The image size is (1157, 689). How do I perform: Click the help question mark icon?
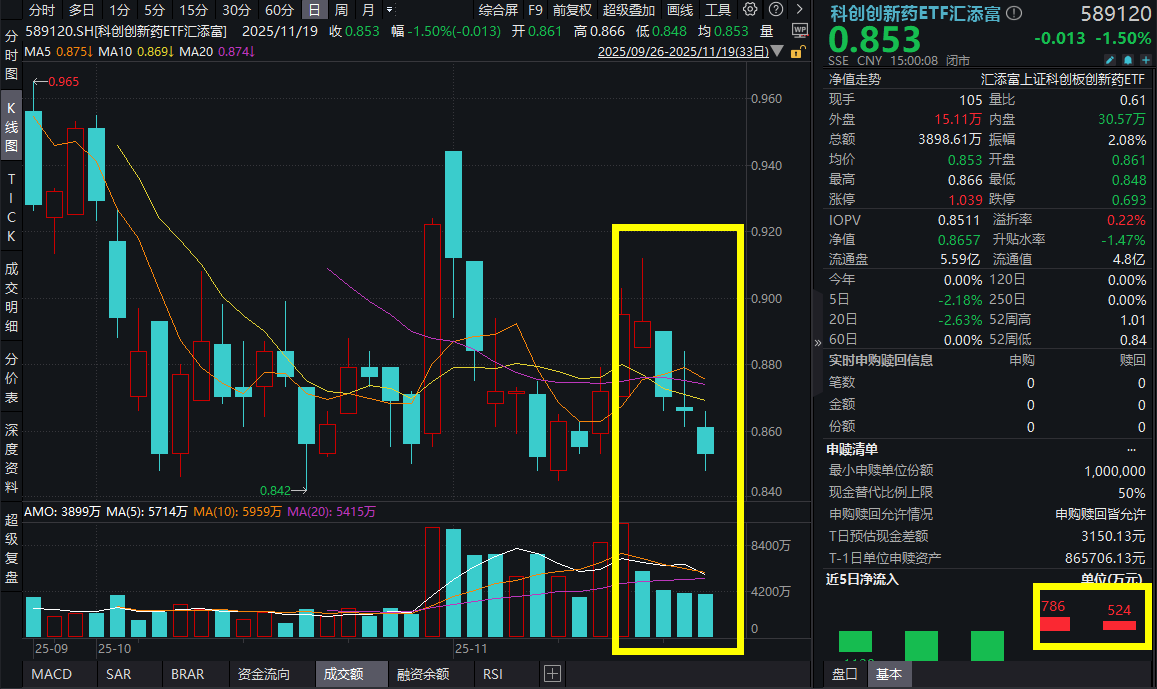point(775,9)
